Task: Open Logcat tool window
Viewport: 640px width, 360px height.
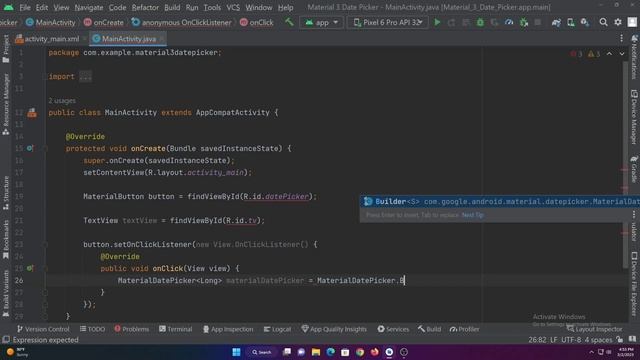Action: 277,329
